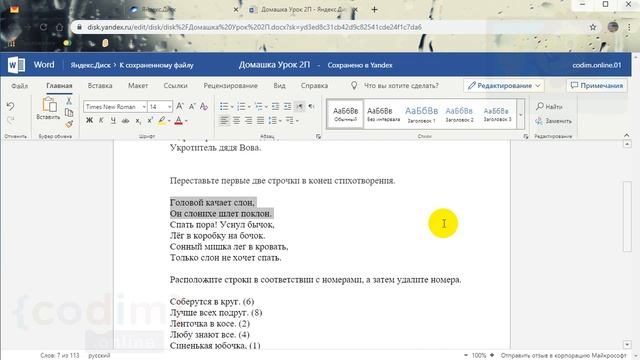
Task: Open the Times New Roman font dropdown
Action: click(x=144, y=107)
